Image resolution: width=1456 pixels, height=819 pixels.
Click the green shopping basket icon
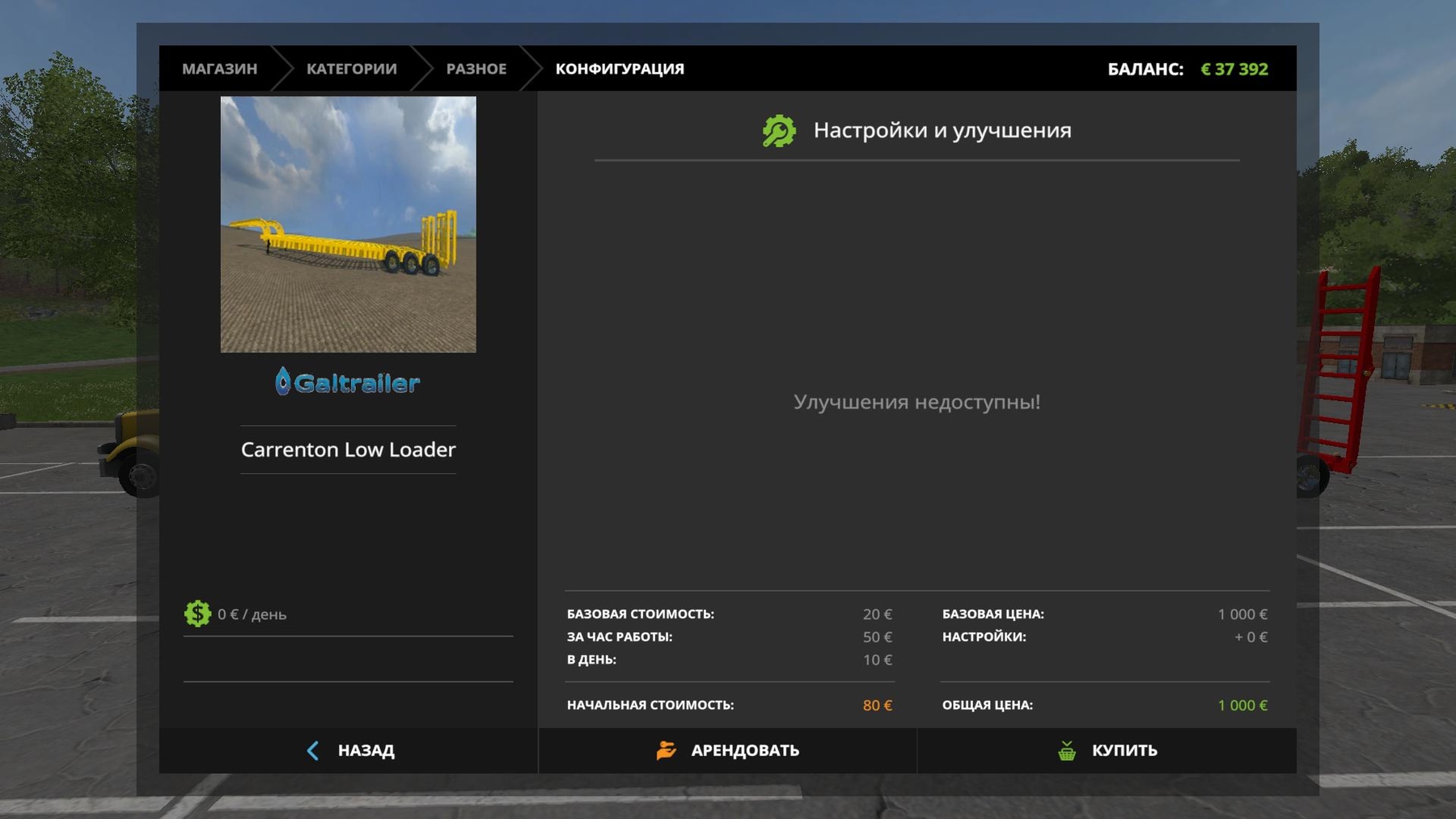pyautogui.click(x=1067, y=750)
